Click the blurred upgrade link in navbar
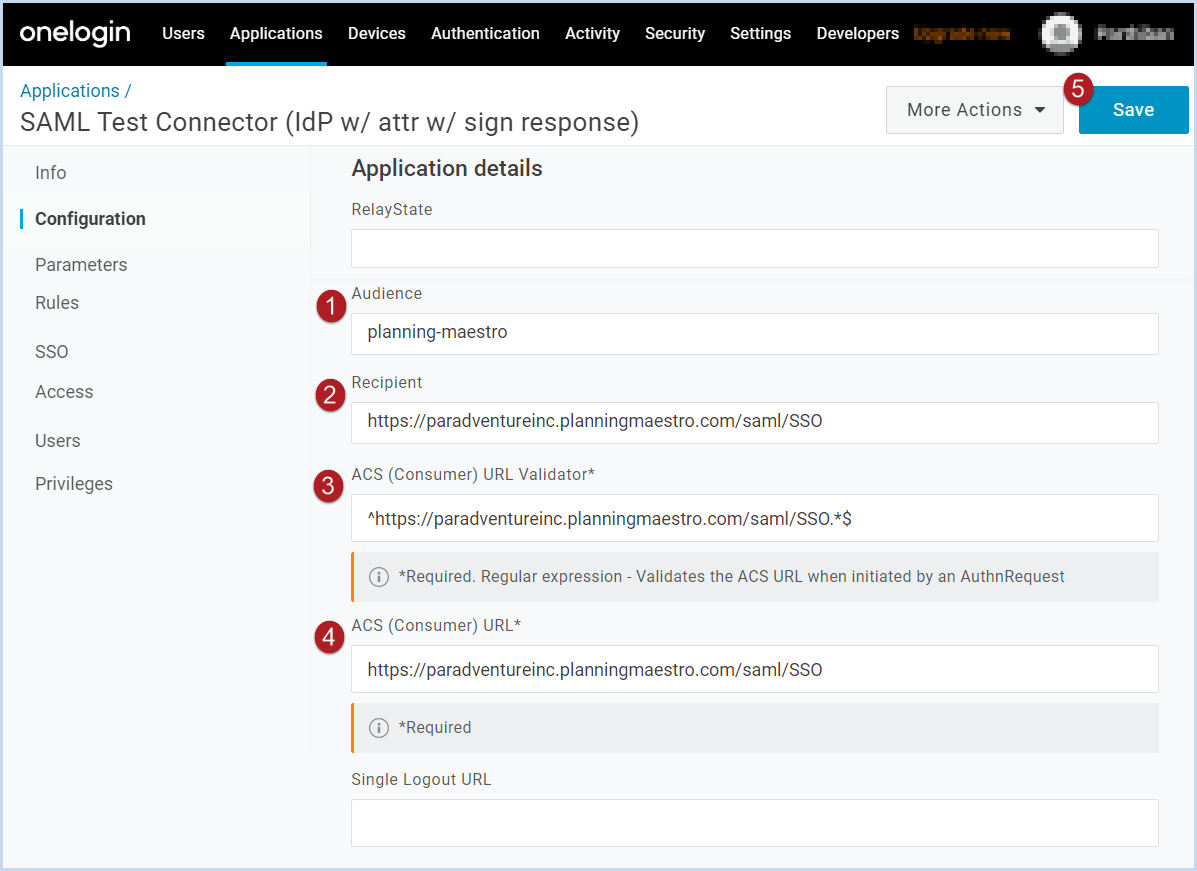Image resolution: width=1197 pixels, height=871 pixels. [x=961, y=34]
